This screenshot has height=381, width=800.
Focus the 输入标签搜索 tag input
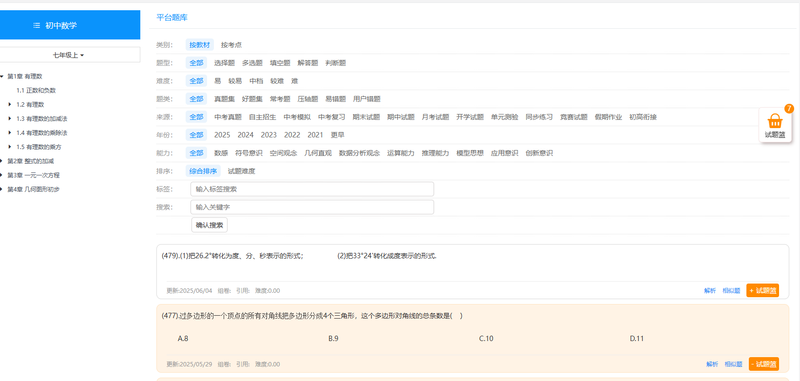[312, 189]
